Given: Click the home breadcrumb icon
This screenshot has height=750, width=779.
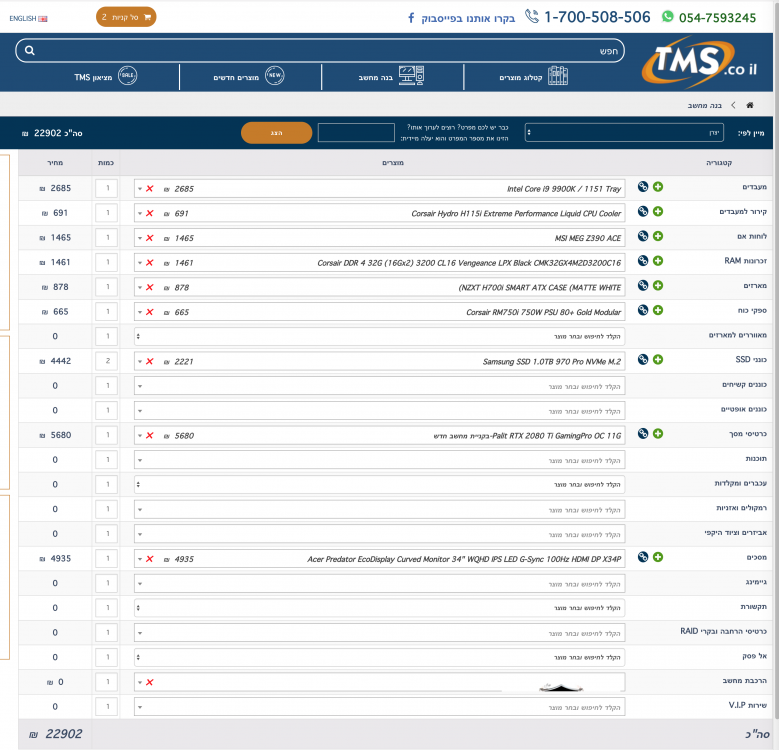Looking at the screenshot, I should tap(750, 105).
